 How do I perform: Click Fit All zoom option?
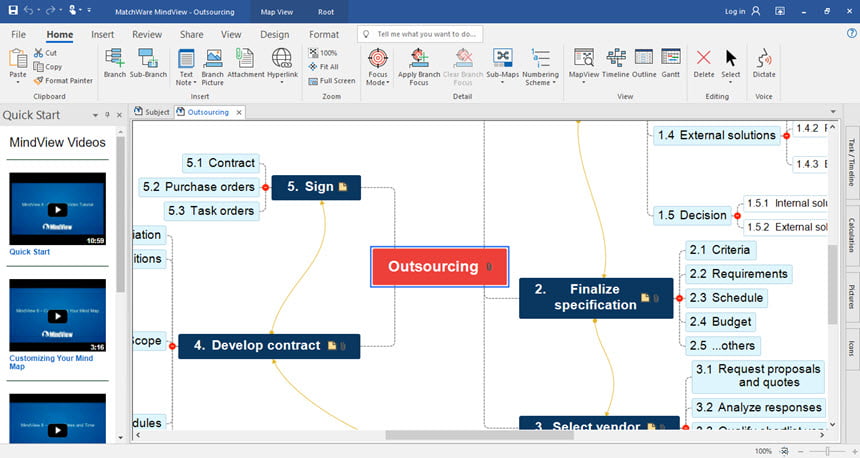point(324,66)
